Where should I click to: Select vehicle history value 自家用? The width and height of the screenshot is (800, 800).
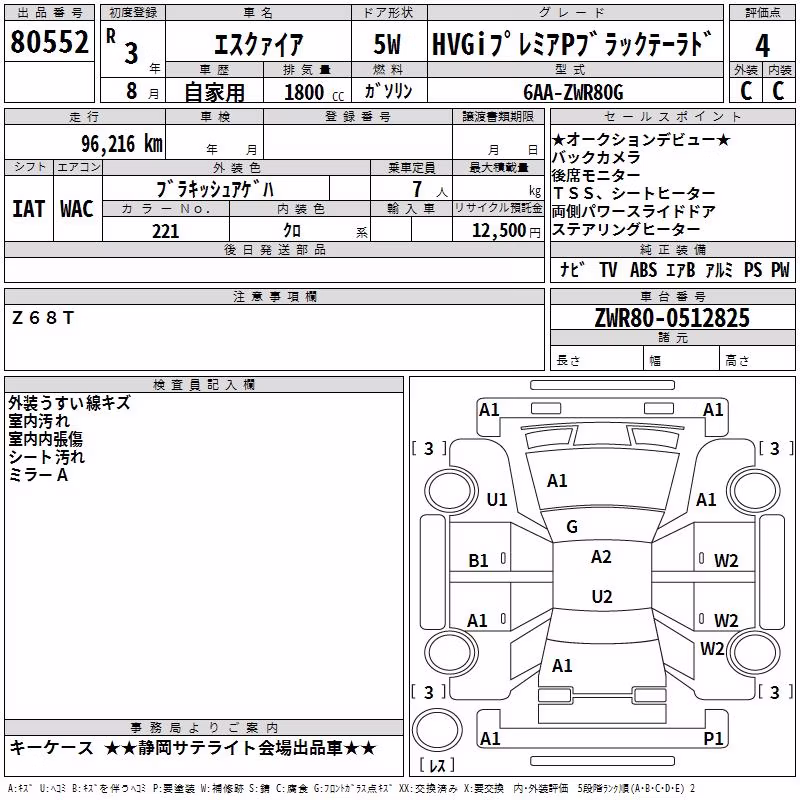[x=214, y=92]
